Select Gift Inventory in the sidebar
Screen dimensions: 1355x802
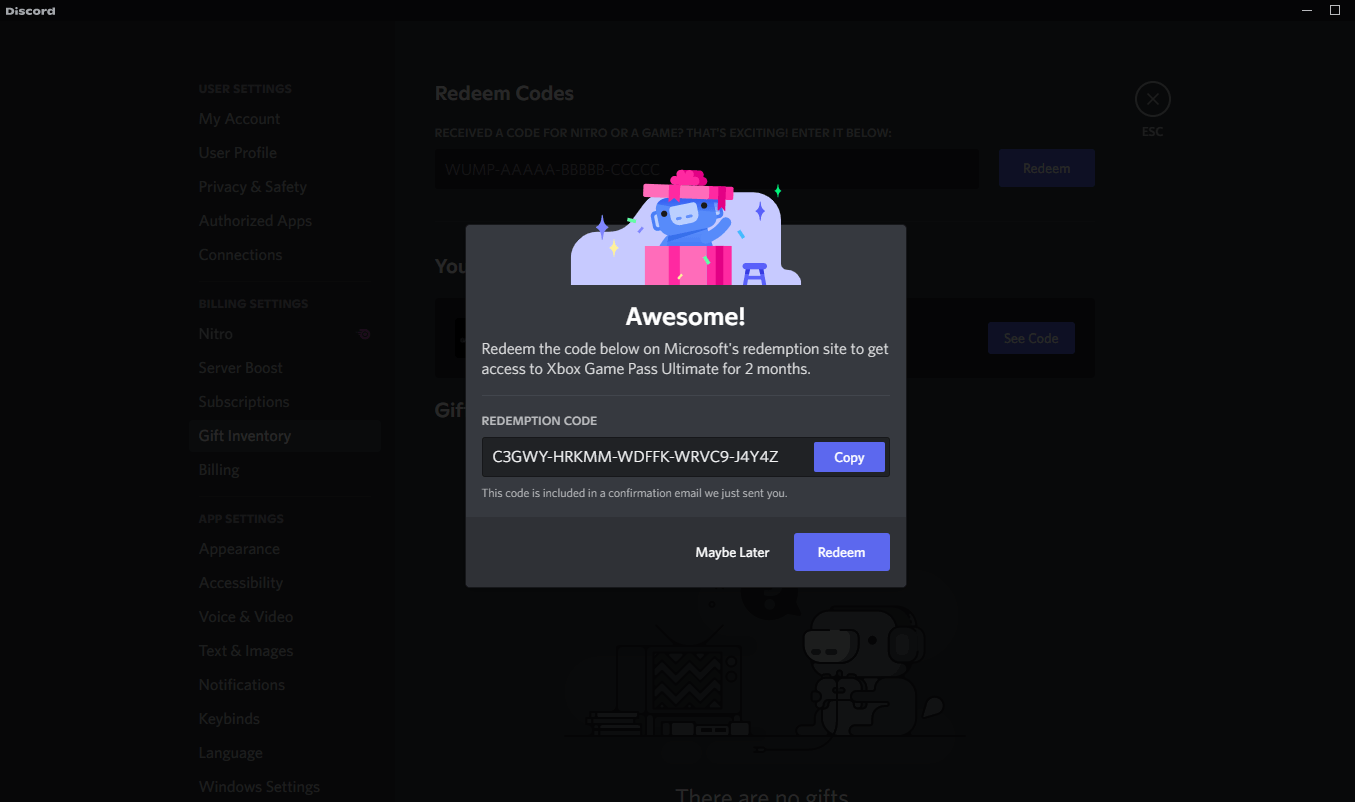[x=284, y=436]
